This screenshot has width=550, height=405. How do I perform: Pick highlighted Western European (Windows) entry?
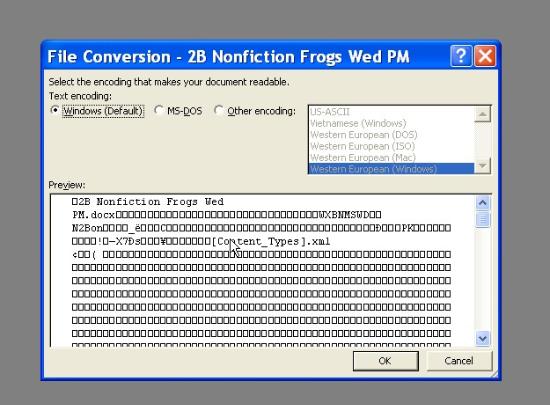click(x=391, y=169)
